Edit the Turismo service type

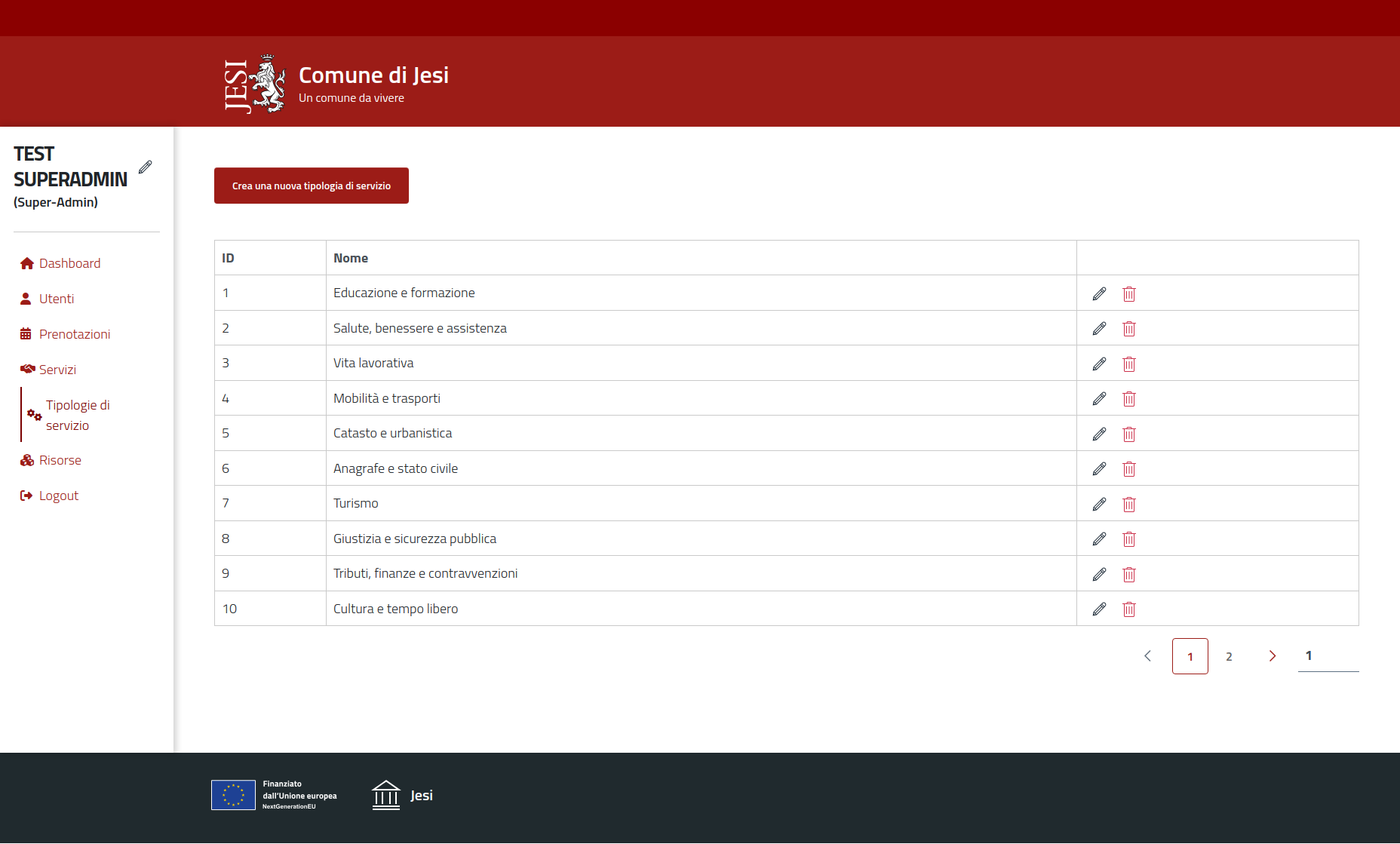[x=1099, y=504]
